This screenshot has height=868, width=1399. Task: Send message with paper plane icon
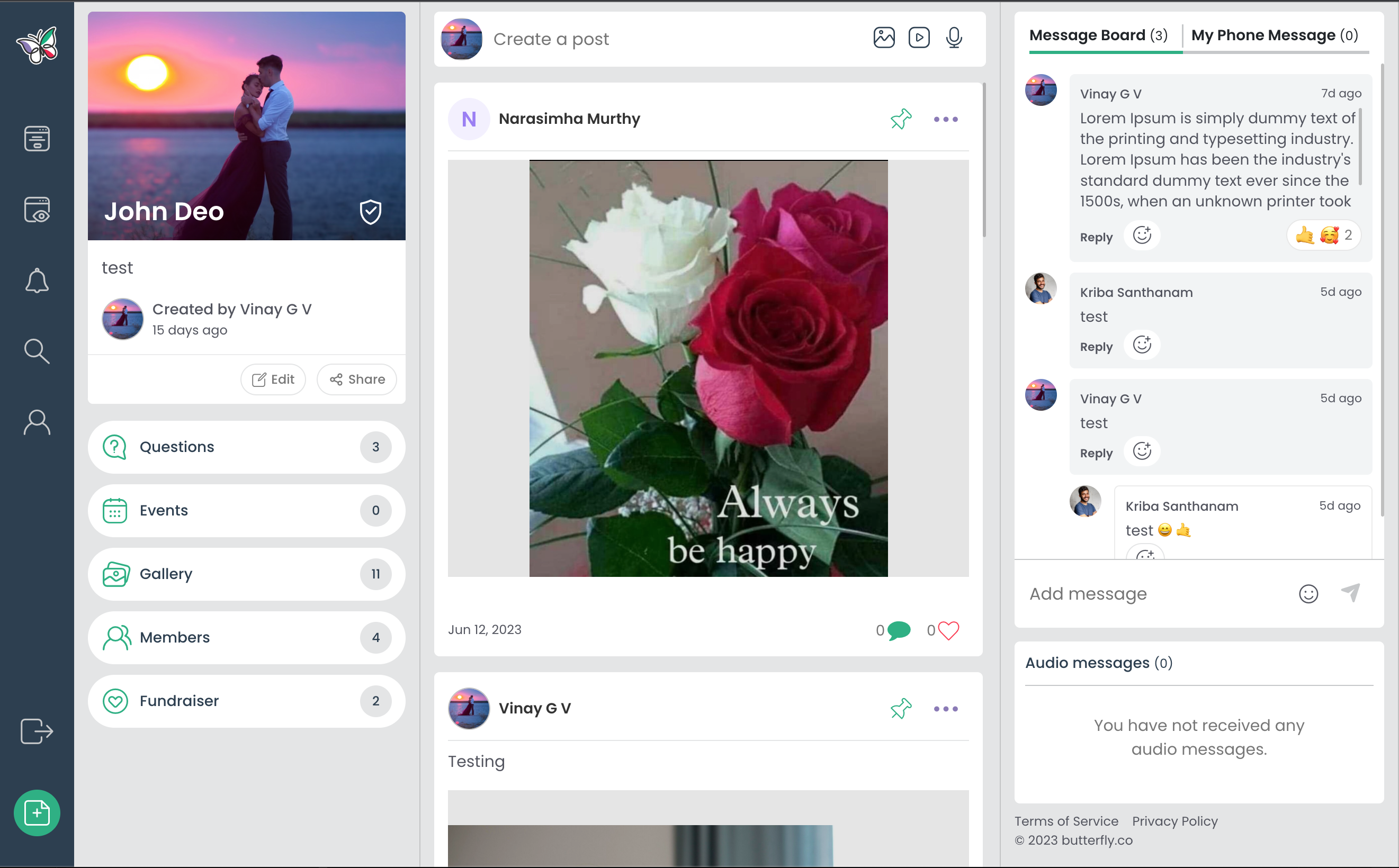click(x=1350, y=593)
